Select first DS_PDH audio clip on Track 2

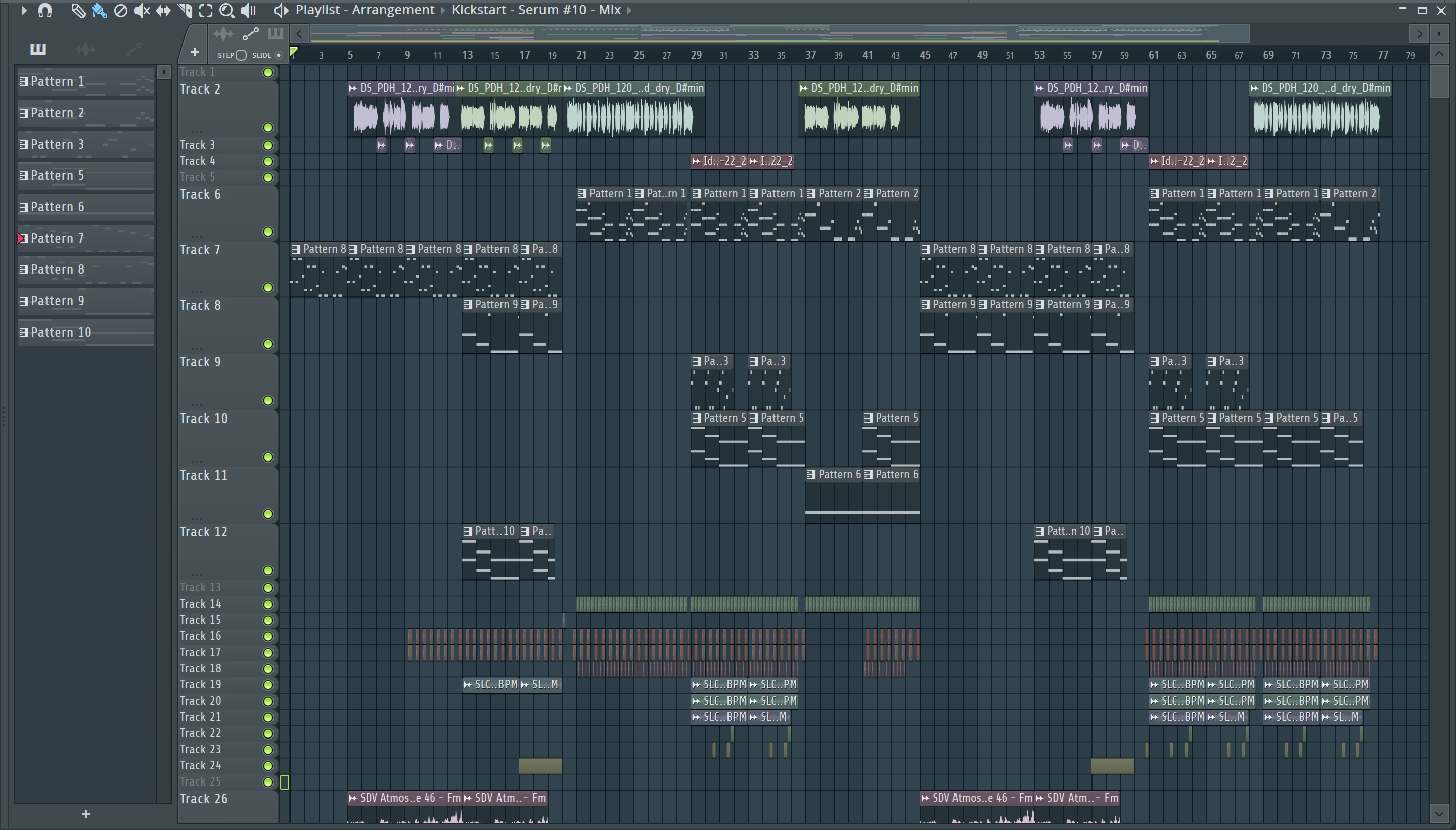[x=401, y=108]
